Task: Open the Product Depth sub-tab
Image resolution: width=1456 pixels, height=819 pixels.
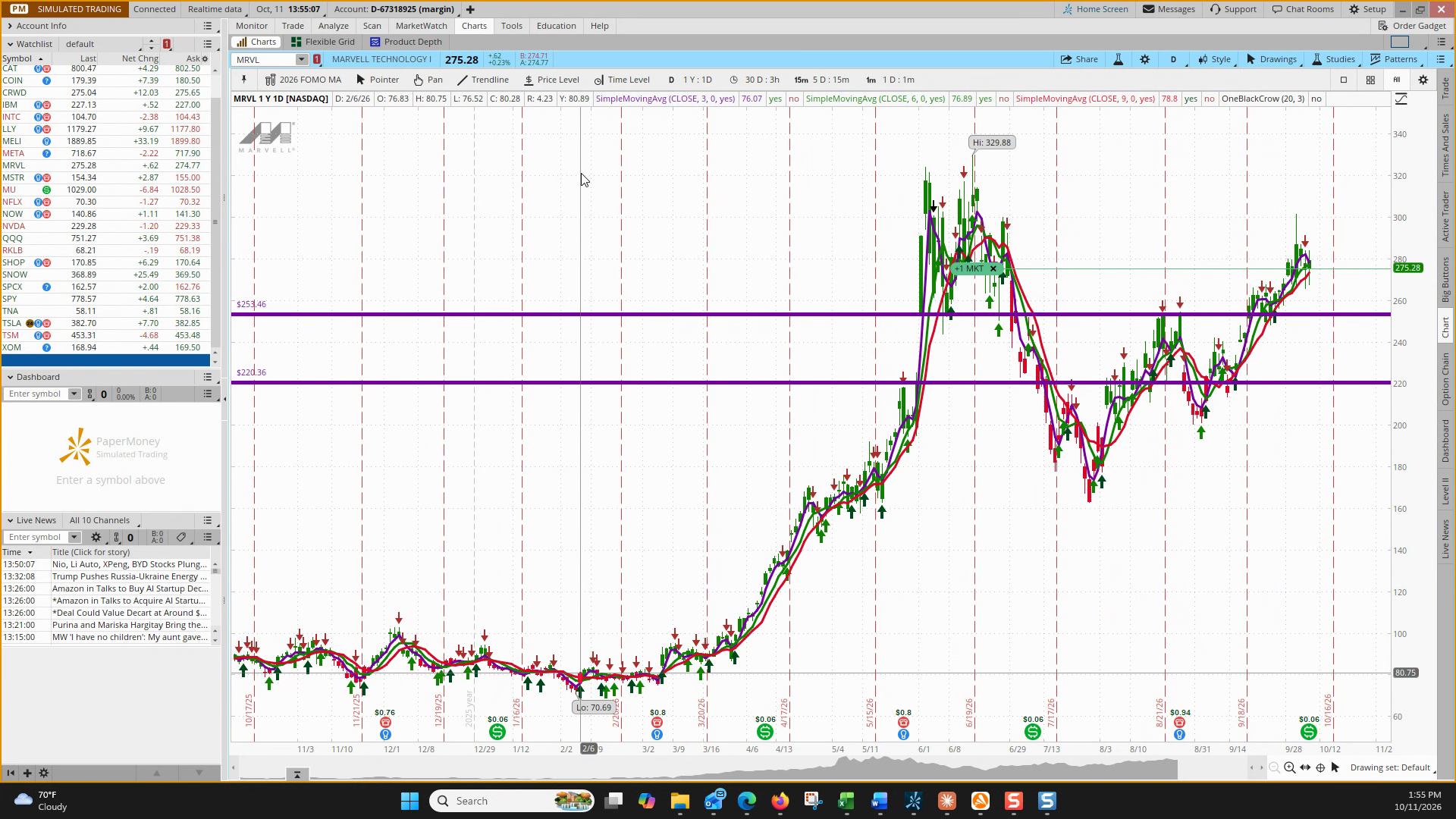Action: click(x=405, y=42)
